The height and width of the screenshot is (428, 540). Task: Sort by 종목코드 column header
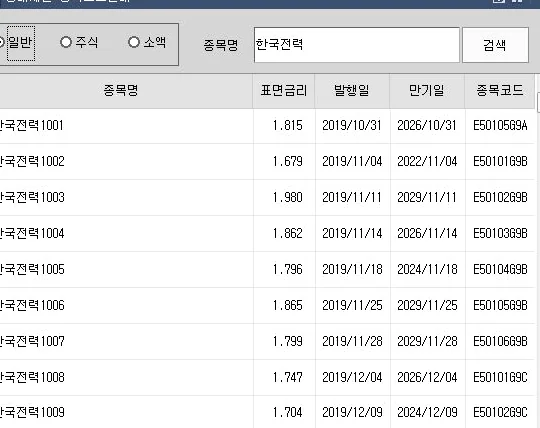coord(500,91)
